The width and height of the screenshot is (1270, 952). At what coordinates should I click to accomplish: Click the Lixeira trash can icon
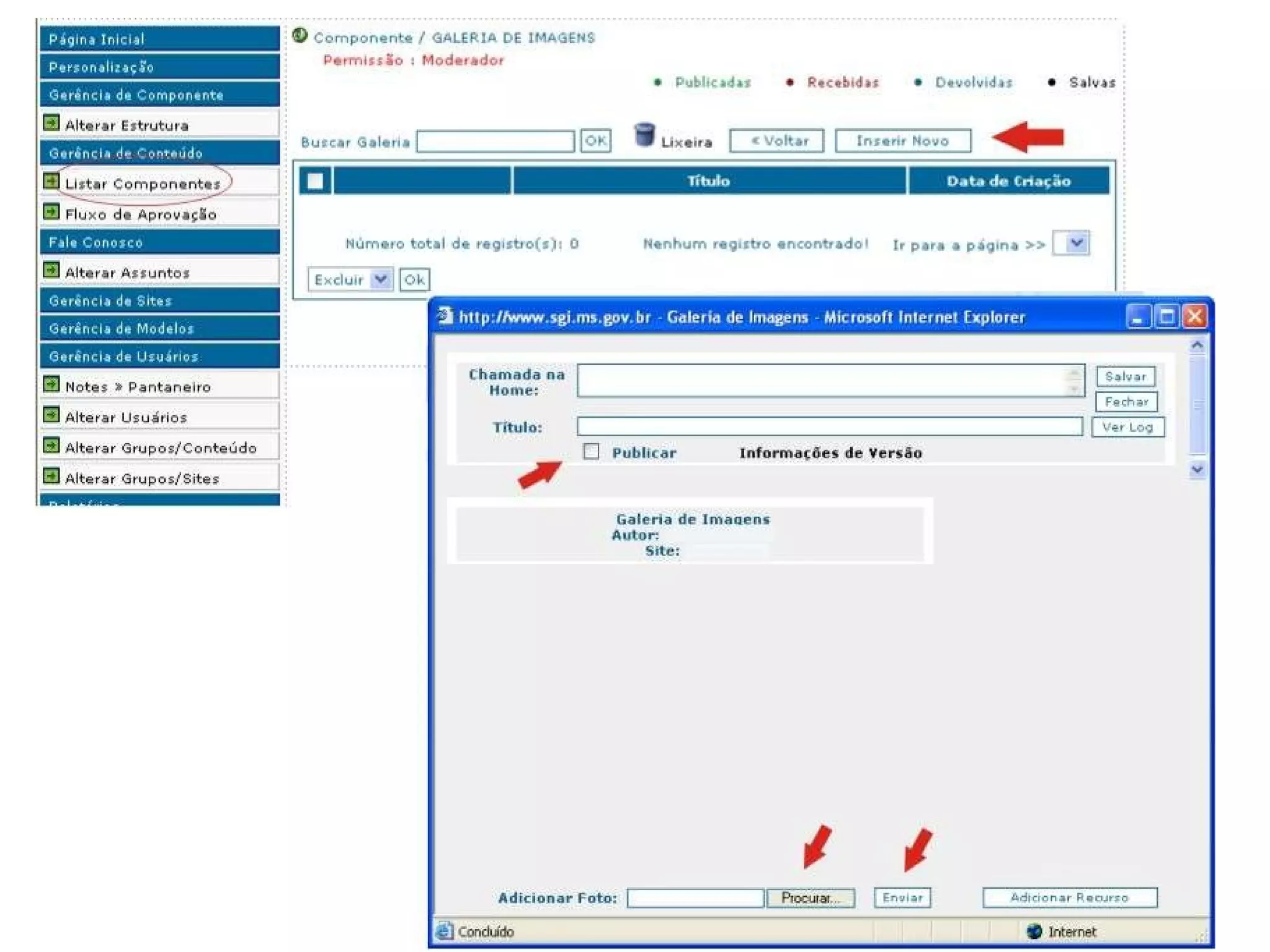[644, 134]
